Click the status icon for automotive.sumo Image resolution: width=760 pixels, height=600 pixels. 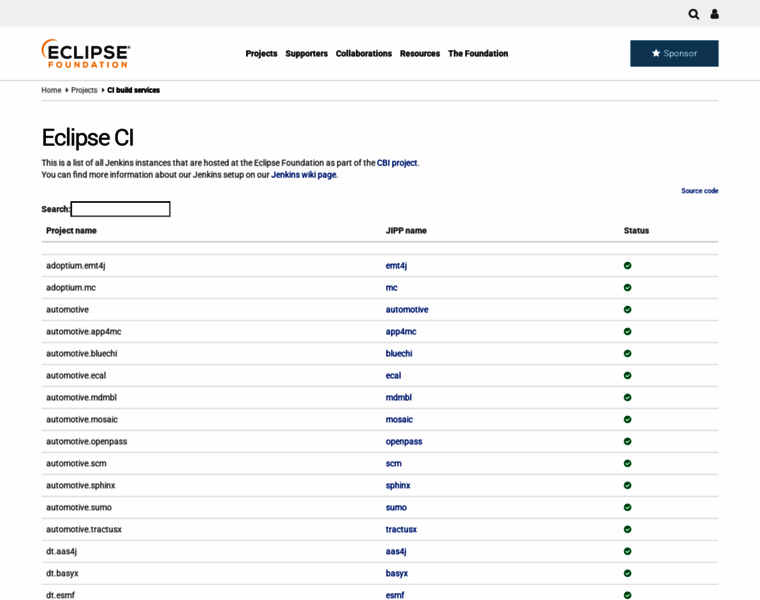pyautogui.click(x=627, y=507)
